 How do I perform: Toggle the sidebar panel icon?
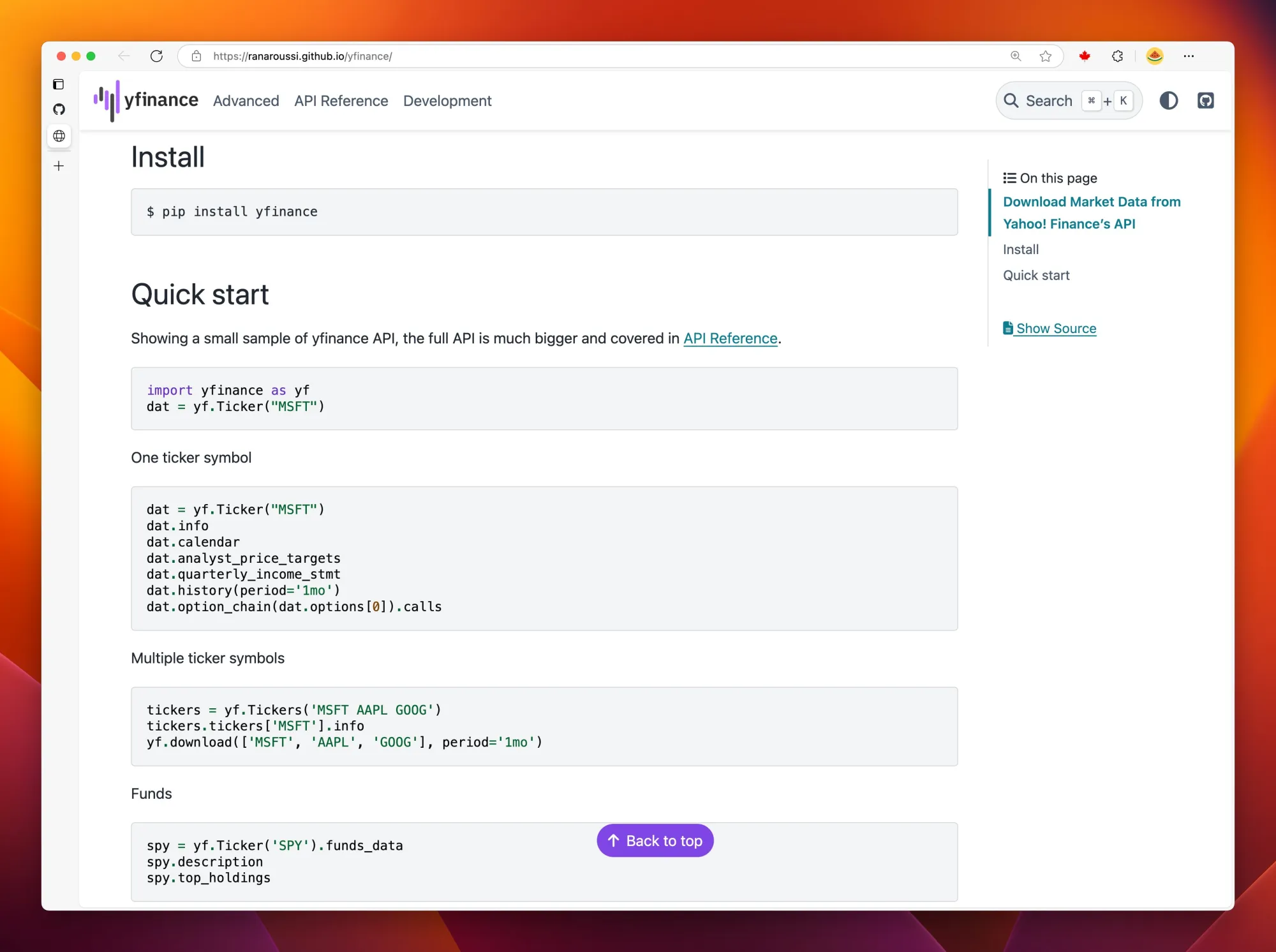(59, 84)
